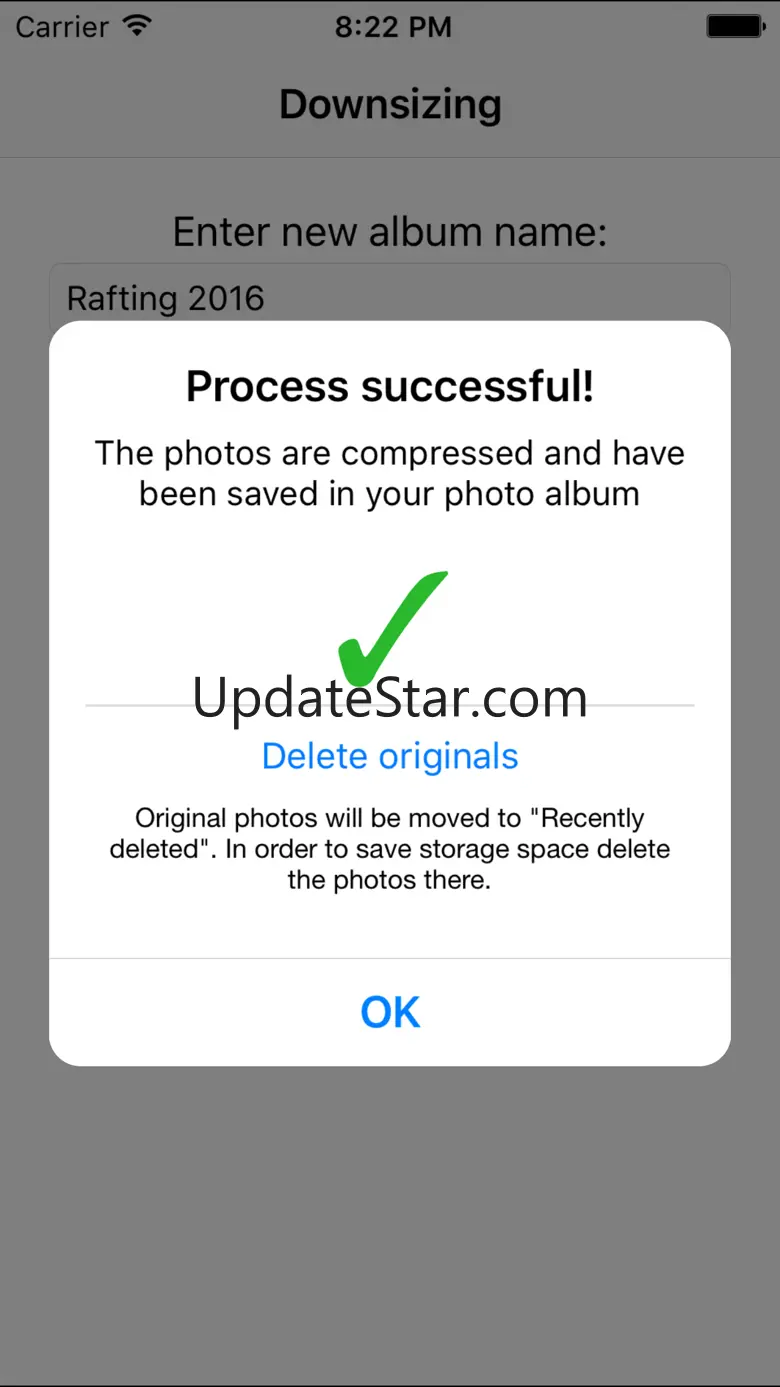
Task: Tap the Process successful! heading
Action: click(x=390, y=386)
